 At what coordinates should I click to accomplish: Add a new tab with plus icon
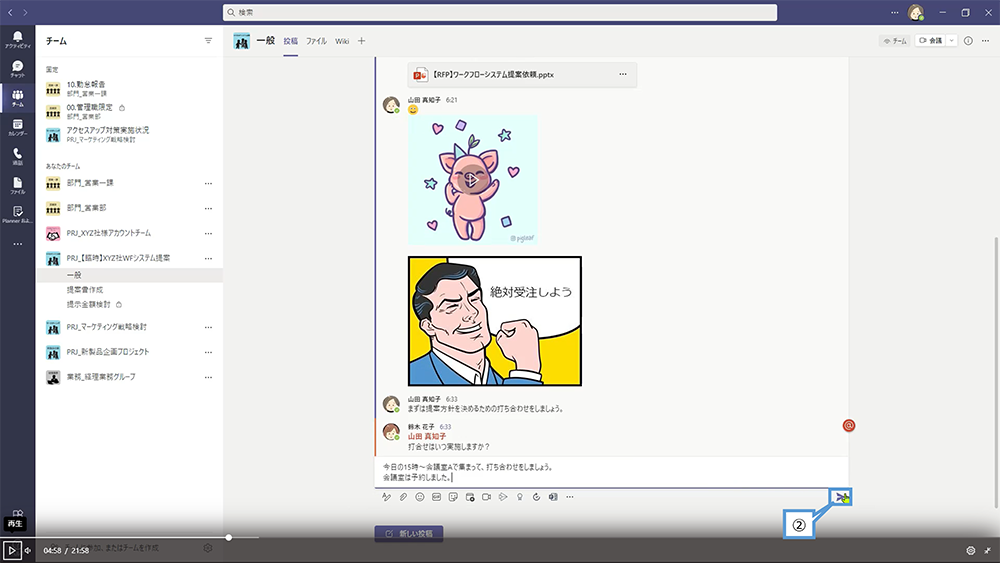(362, 41)
